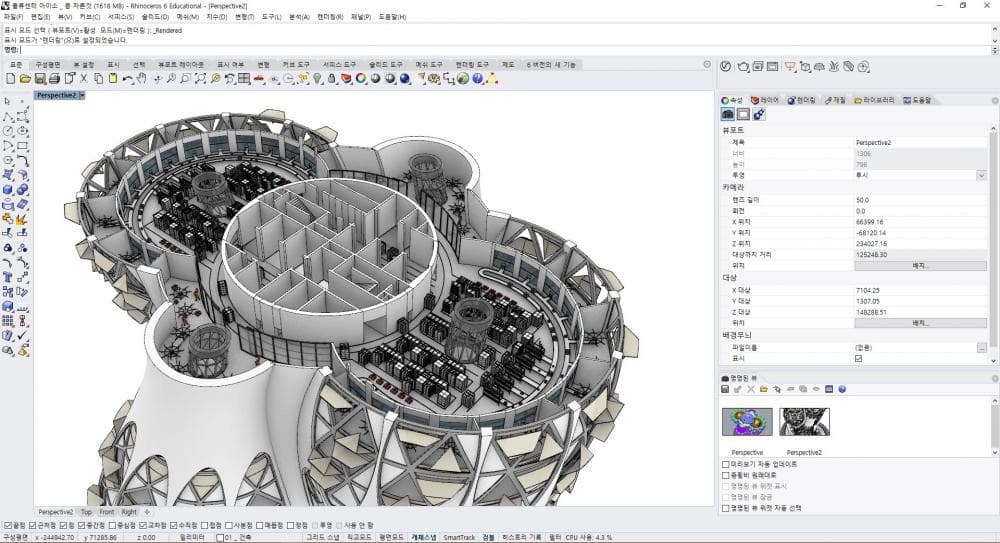
Task: Enable 접점 (Tangent) osnap checkbox
Action: 205,525
